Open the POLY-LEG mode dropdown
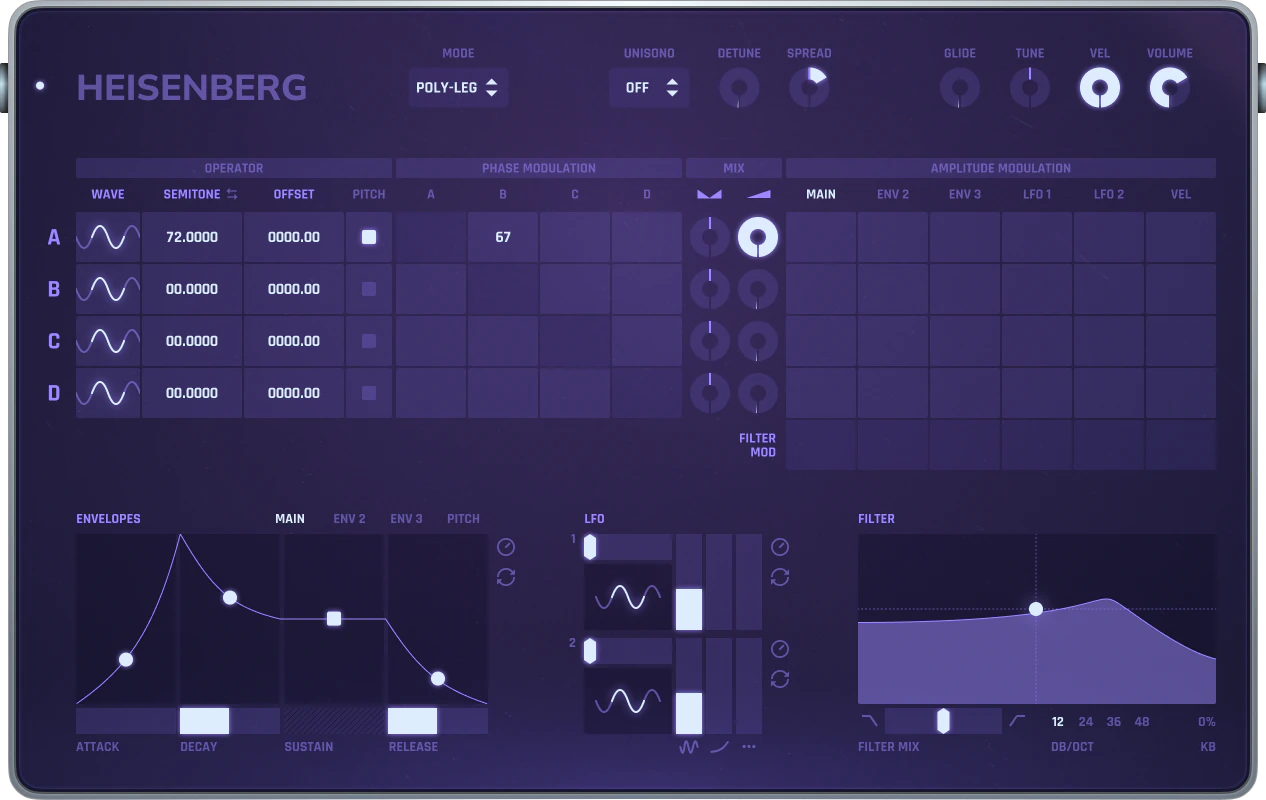The image size is (1266, 800). coord(457,88)
